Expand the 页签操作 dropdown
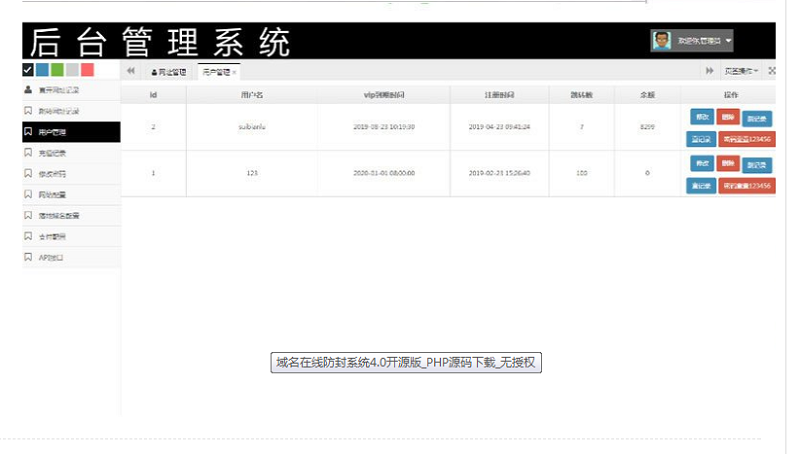Image resolution: width=800 pixels, height=454 pixels. point(741,71)
